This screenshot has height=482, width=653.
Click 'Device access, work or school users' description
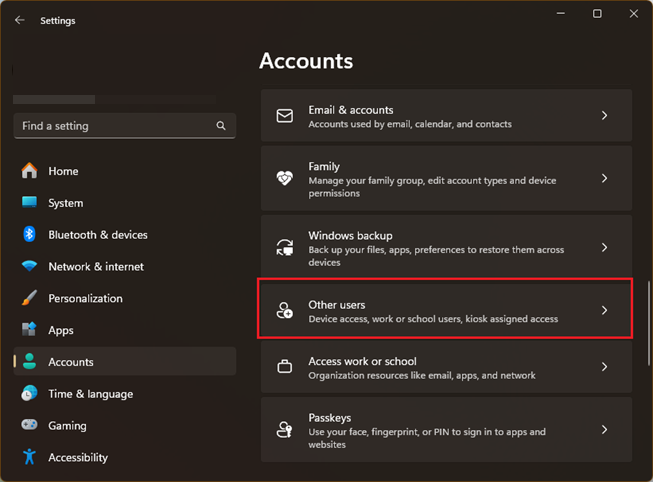point(433,319)
